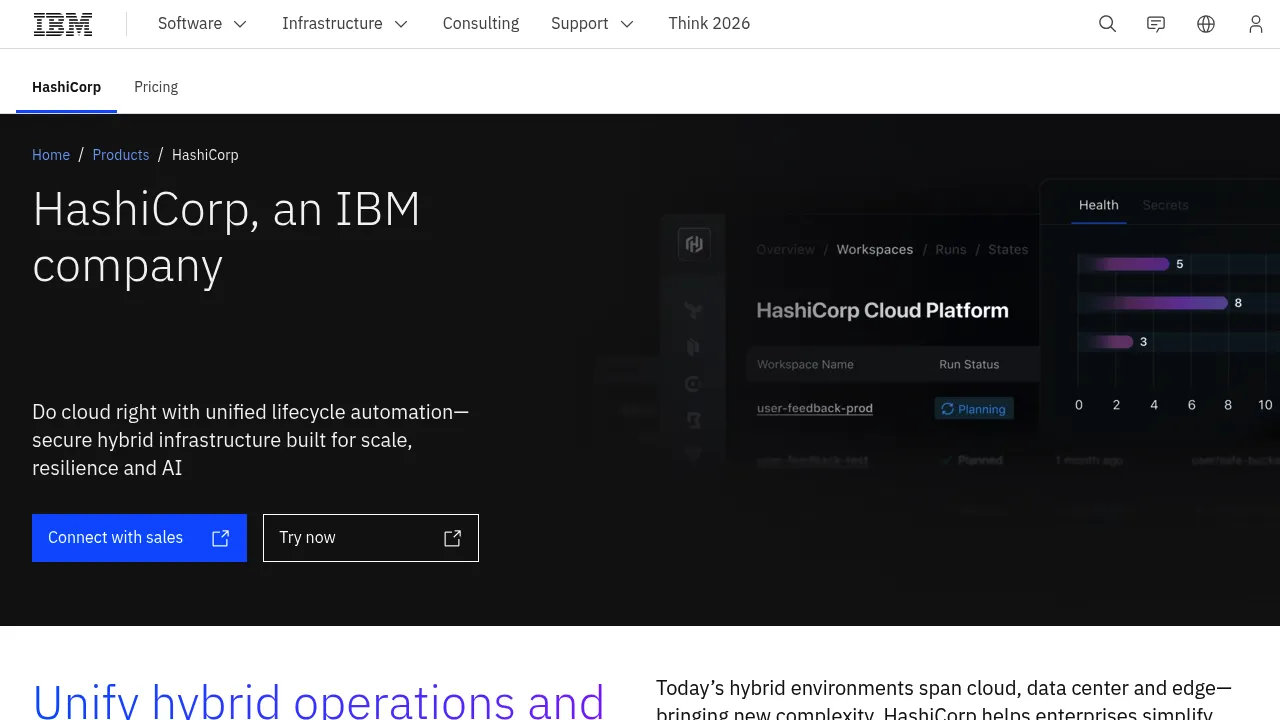This screenshot has height=720, width=1280.
Task: Click the Connect with sales button
Action: 139,538
